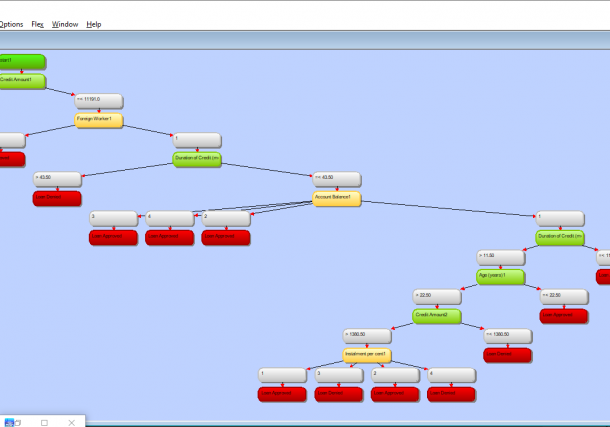Viewport: 610px width, 427px height.
Task: Select the Instalment per cent1 node
Action: click(x=366, y=355)
